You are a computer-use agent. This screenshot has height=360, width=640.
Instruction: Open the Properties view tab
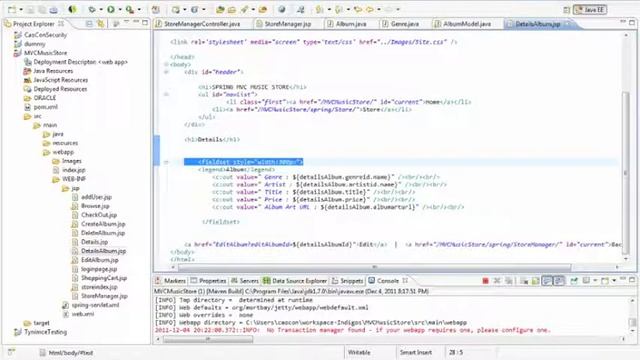pos(209,281)
